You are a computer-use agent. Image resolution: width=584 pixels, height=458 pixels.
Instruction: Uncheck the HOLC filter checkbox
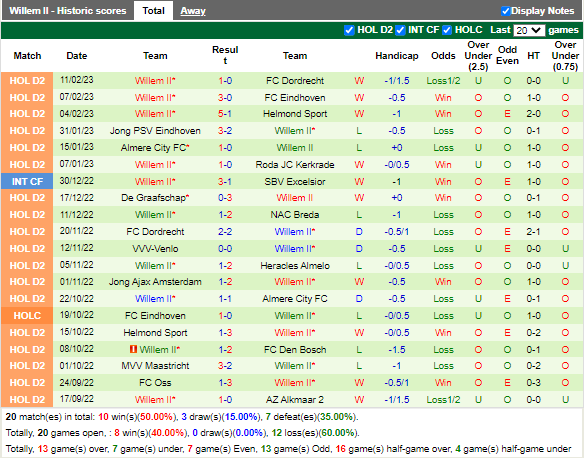[x=447, y=30]
